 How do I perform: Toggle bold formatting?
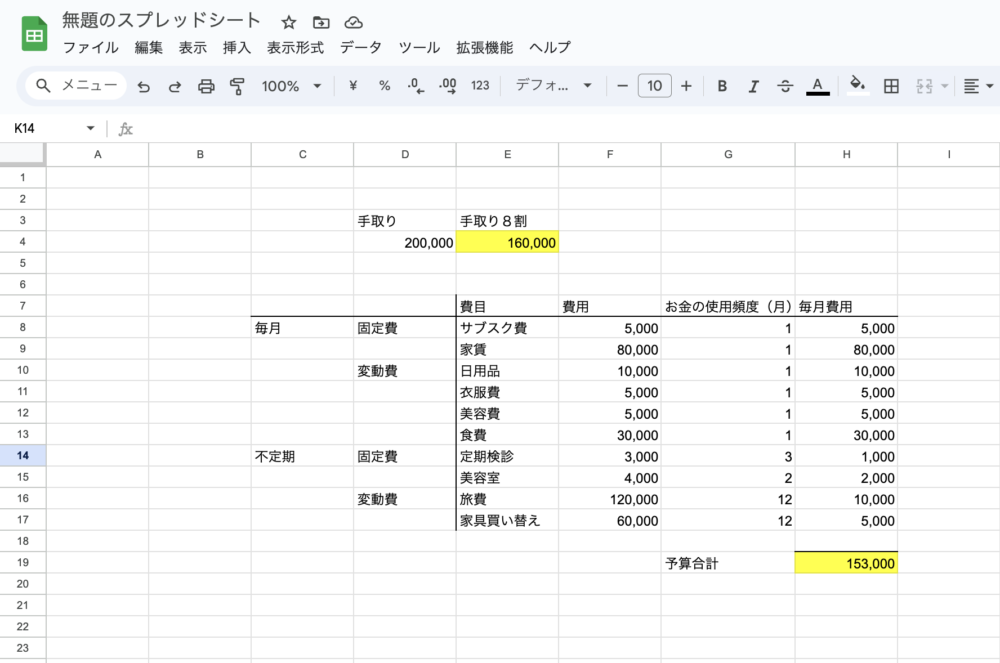722,86
